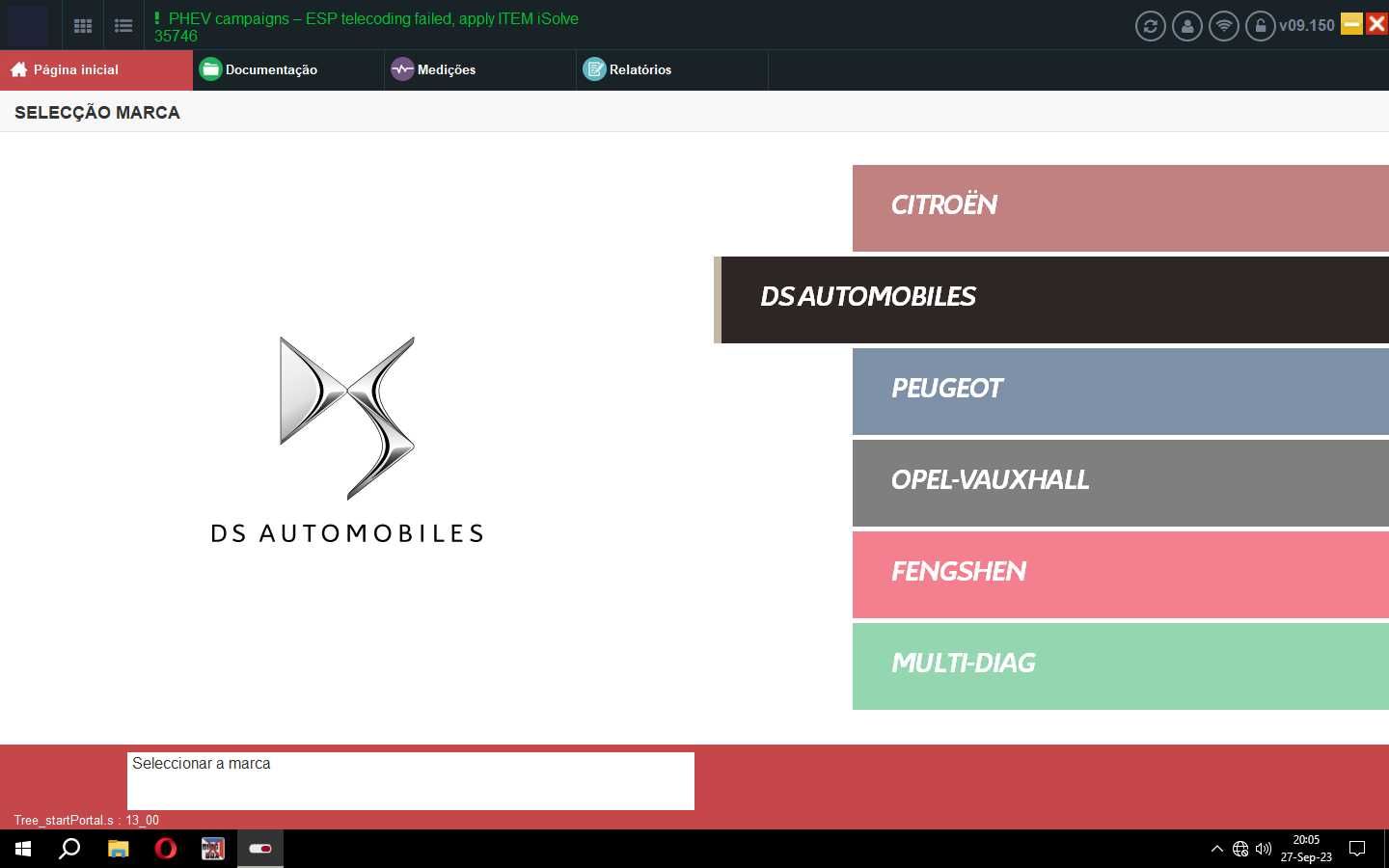Click the Tree_startPortal.s status text

click(87, 820)
